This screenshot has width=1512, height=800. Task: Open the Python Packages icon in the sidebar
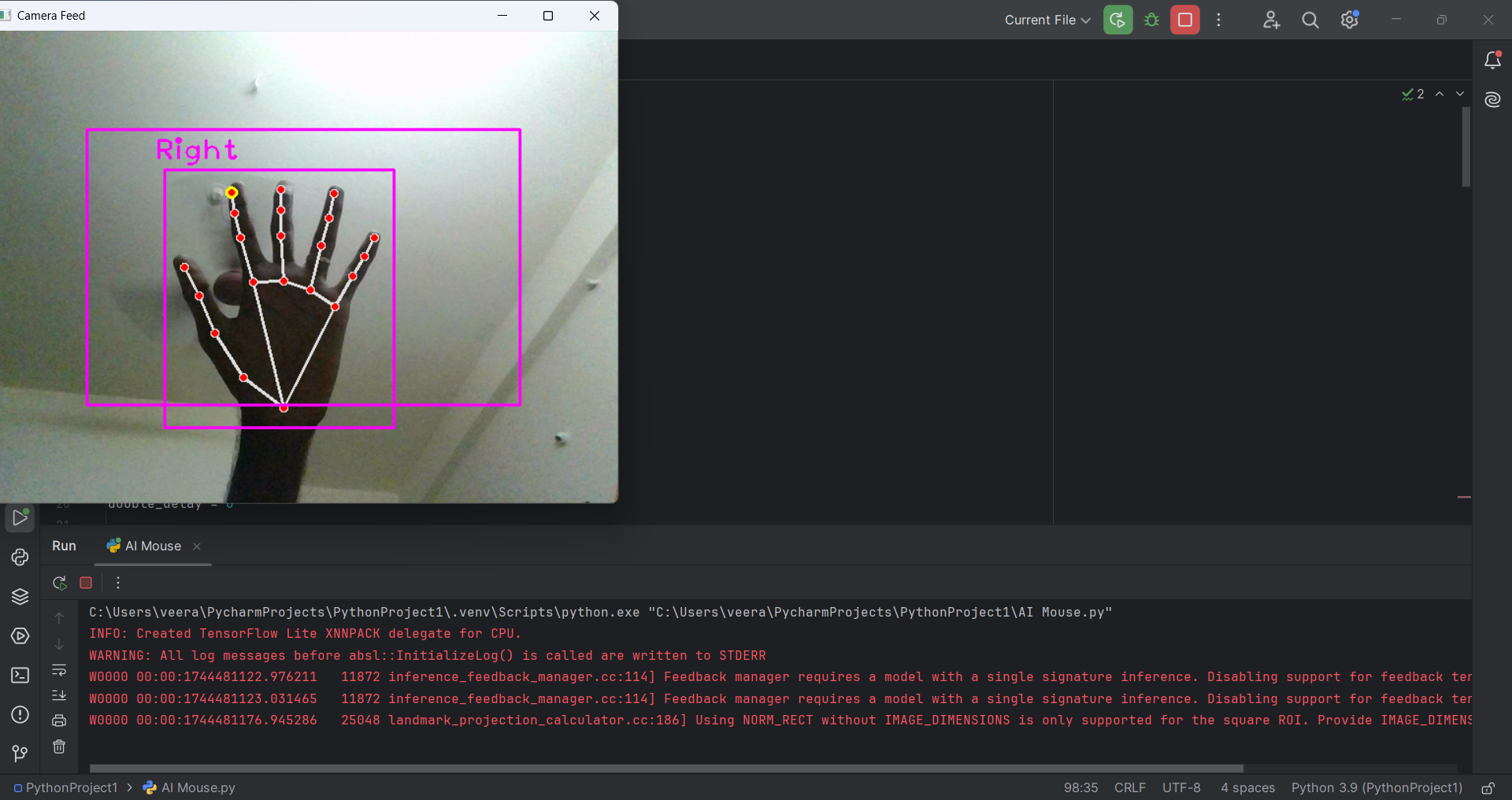(x=19, y=596)
